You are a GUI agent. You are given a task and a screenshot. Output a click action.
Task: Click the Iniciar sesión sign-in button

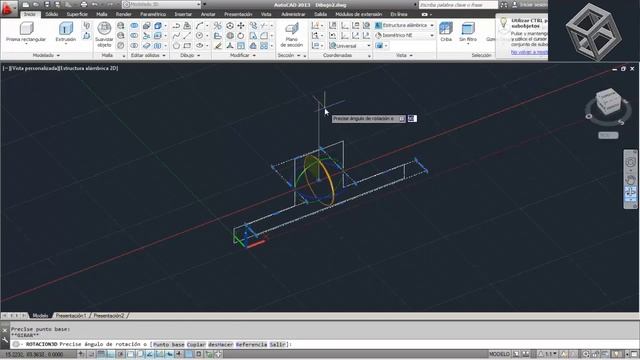[x=530, y=4]
